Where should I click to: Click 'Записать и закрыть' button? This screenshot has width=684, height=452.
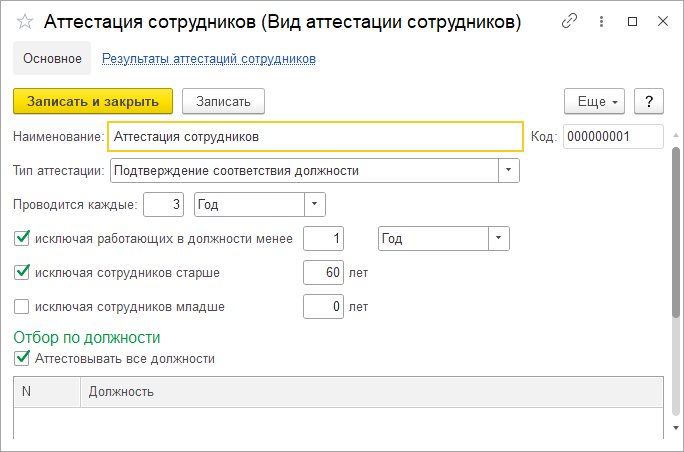(x=93, y=101)
